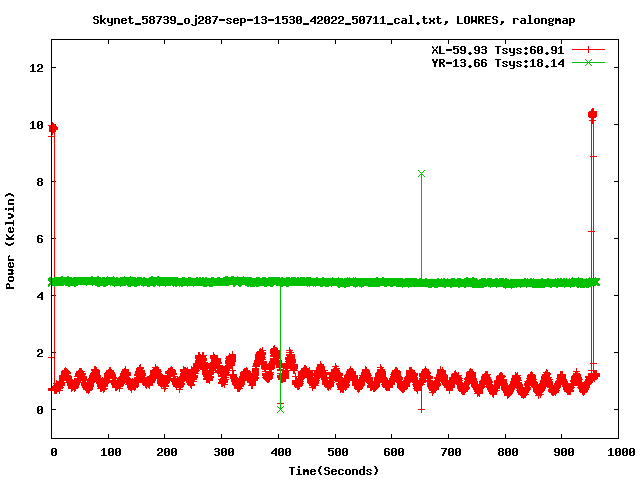Click the green legend line sample
640x480 pixels.
588,62
